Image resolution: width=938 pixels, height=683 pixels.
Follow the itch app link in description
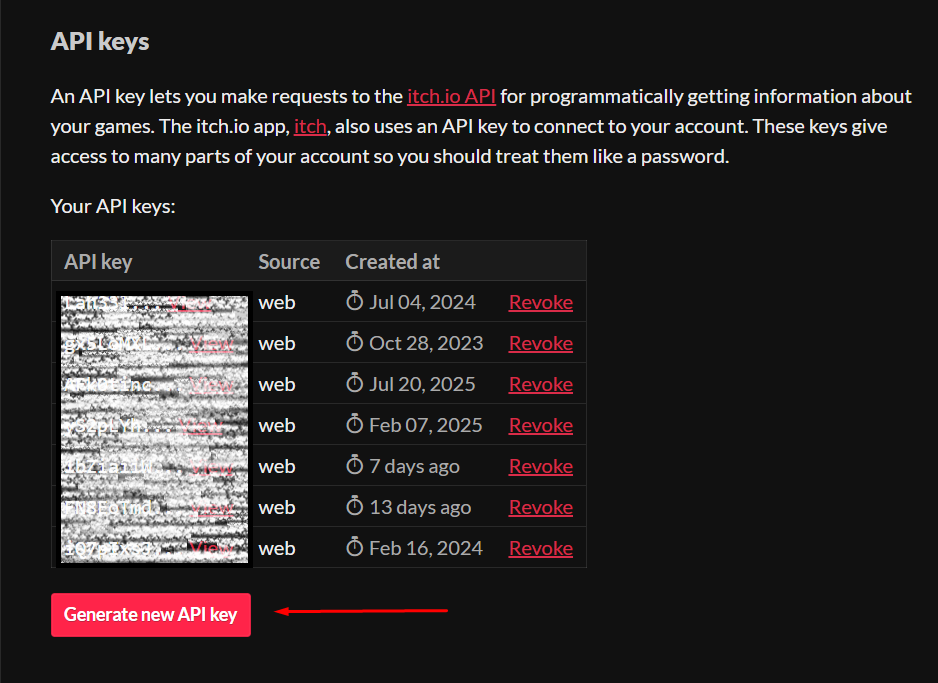[310, 127]
